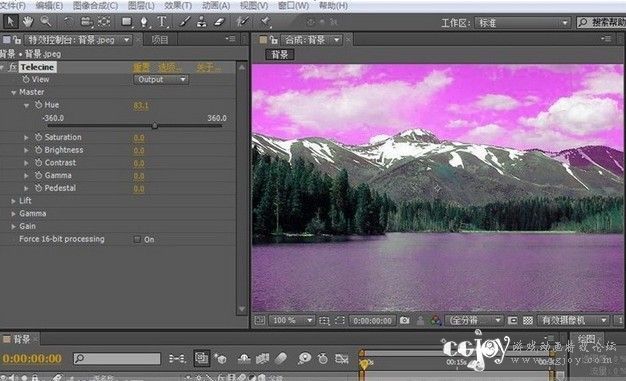This screenshot has height=381, width=626.
Task: Click the 背景 composition name button in viewer
Action: [279, 54]
